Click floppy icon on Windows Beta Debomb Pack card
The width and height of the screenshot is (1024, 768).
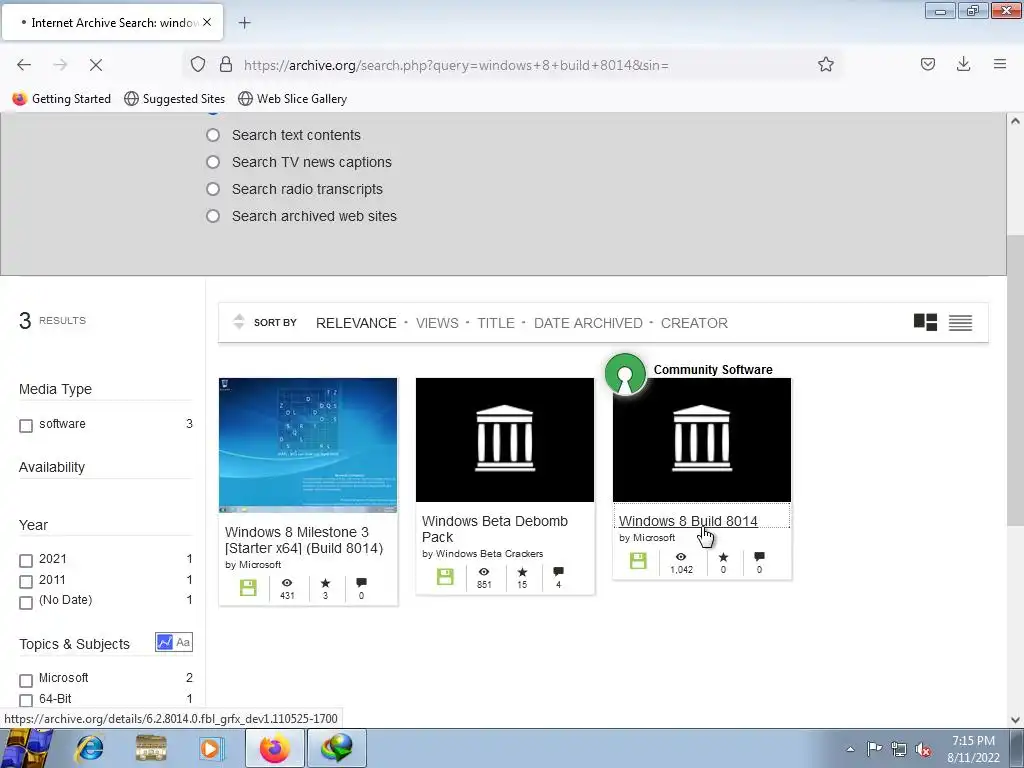(x=445, y=576)
